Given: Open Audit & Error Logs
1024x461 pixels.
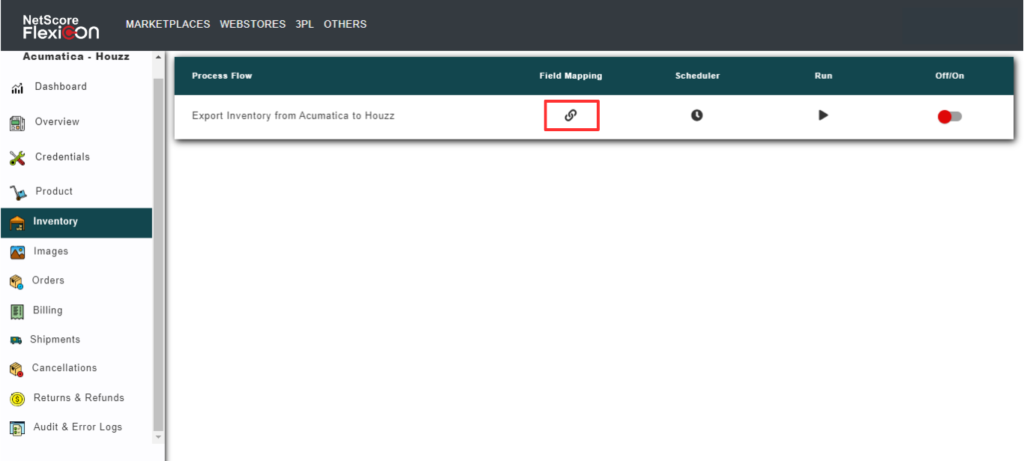Looking at the screenshot, I should (x=77, y=427).
